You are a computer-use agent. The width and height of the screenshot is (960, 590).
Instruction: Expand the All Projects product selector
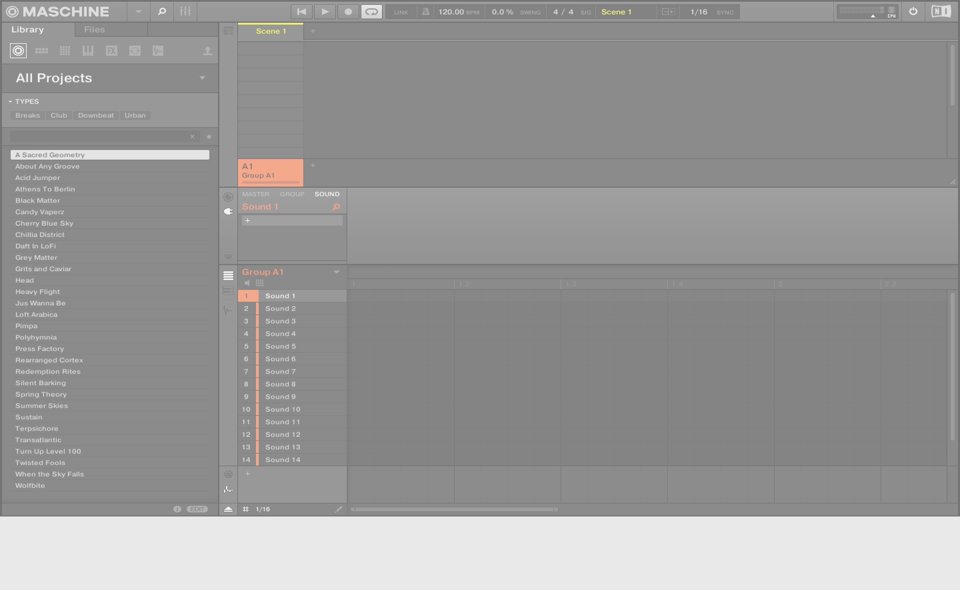202,78
